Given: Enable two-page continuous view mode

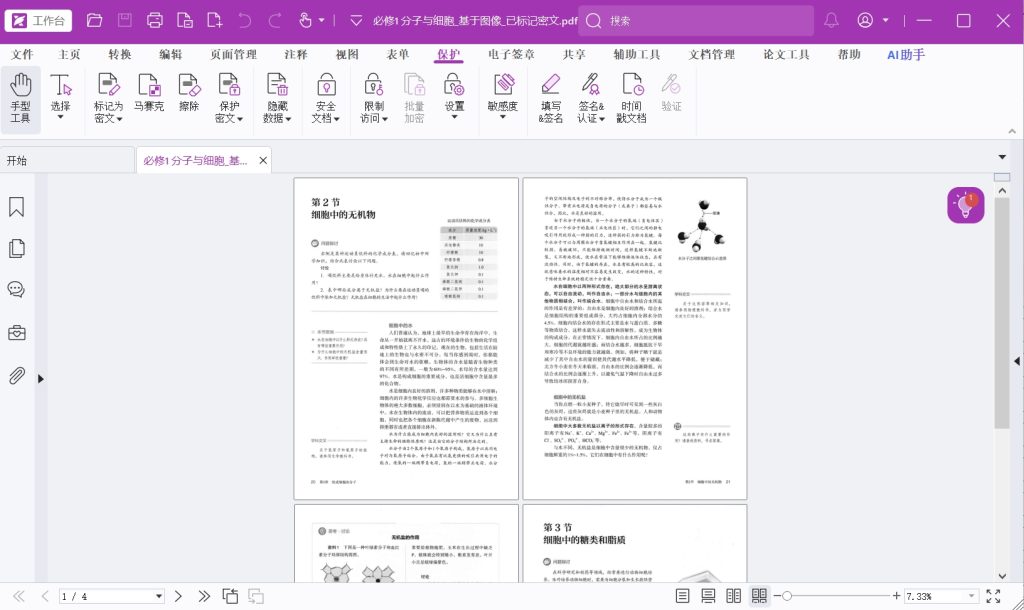Looking at the screenshot, I should (760, 596).
